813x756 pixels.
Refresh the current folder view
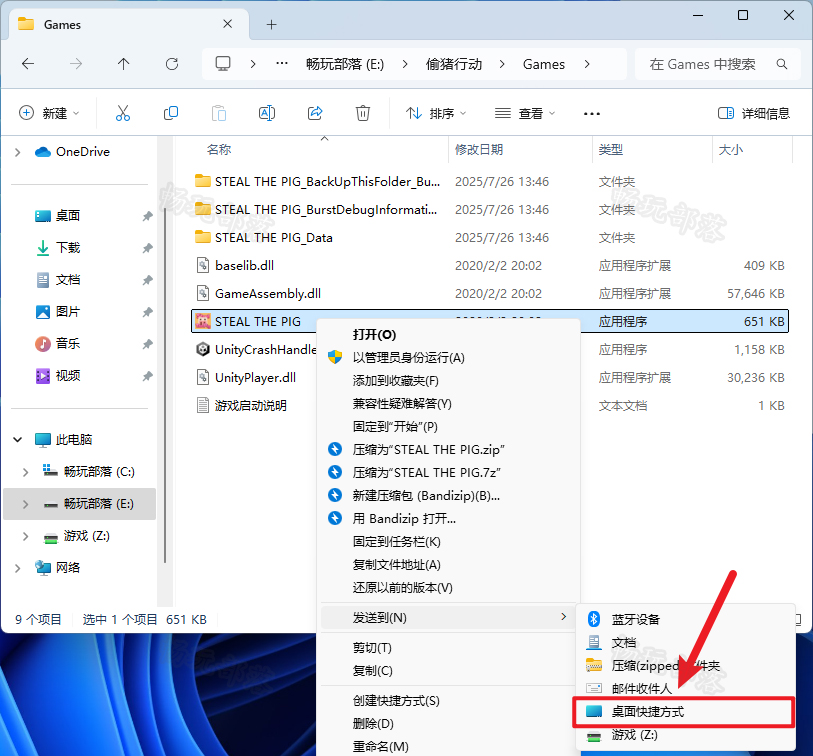click(x=172, y=64)
